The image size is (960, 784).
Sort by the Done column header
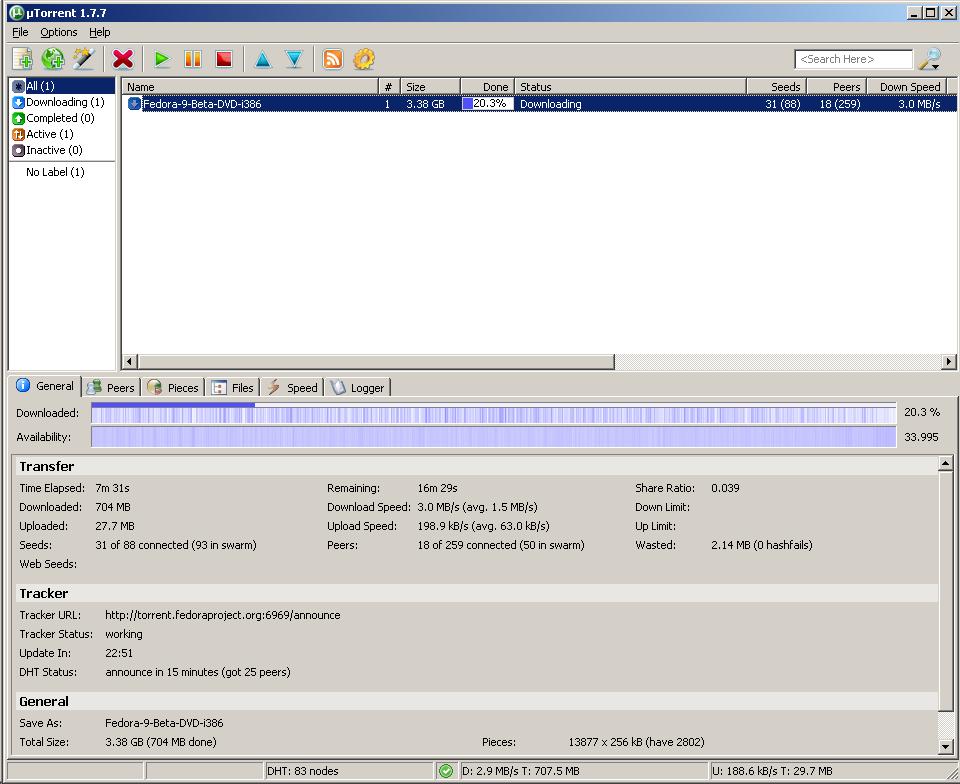[487, 87]
